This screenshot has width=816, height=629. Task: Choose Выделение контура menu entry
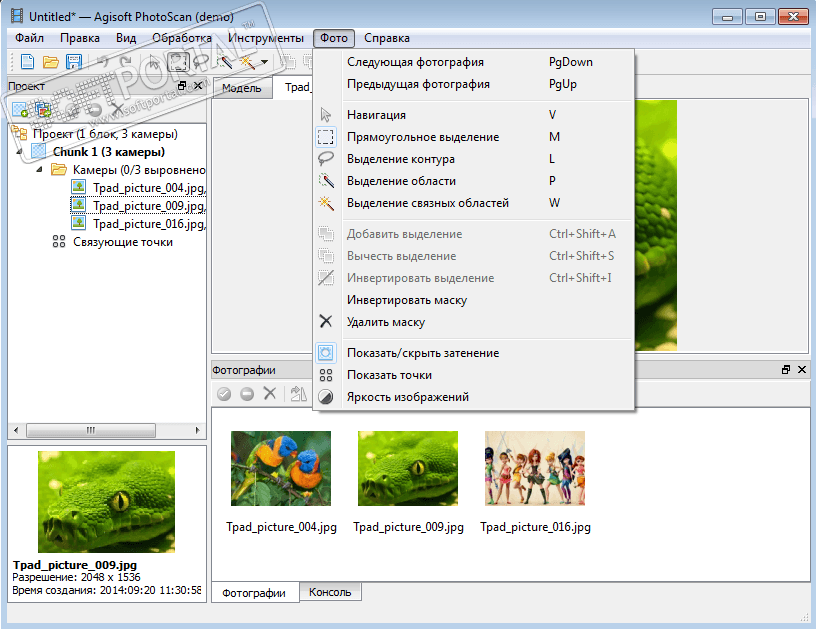click(474, 159)
